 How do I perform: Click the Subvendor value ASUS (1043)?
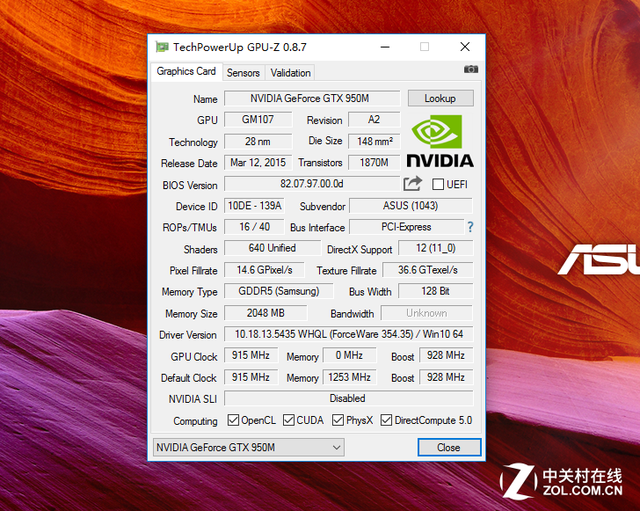(x=411, y=206)
